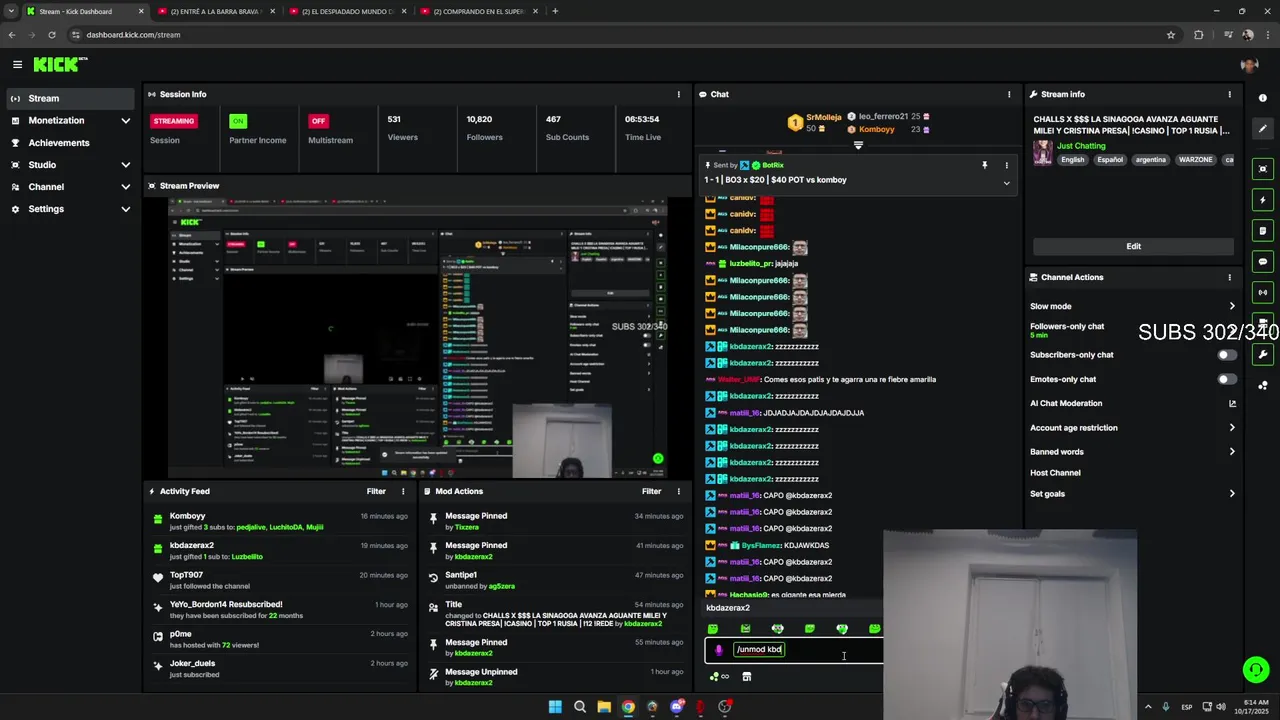Click the WARZONE tag

[1195, 160]
